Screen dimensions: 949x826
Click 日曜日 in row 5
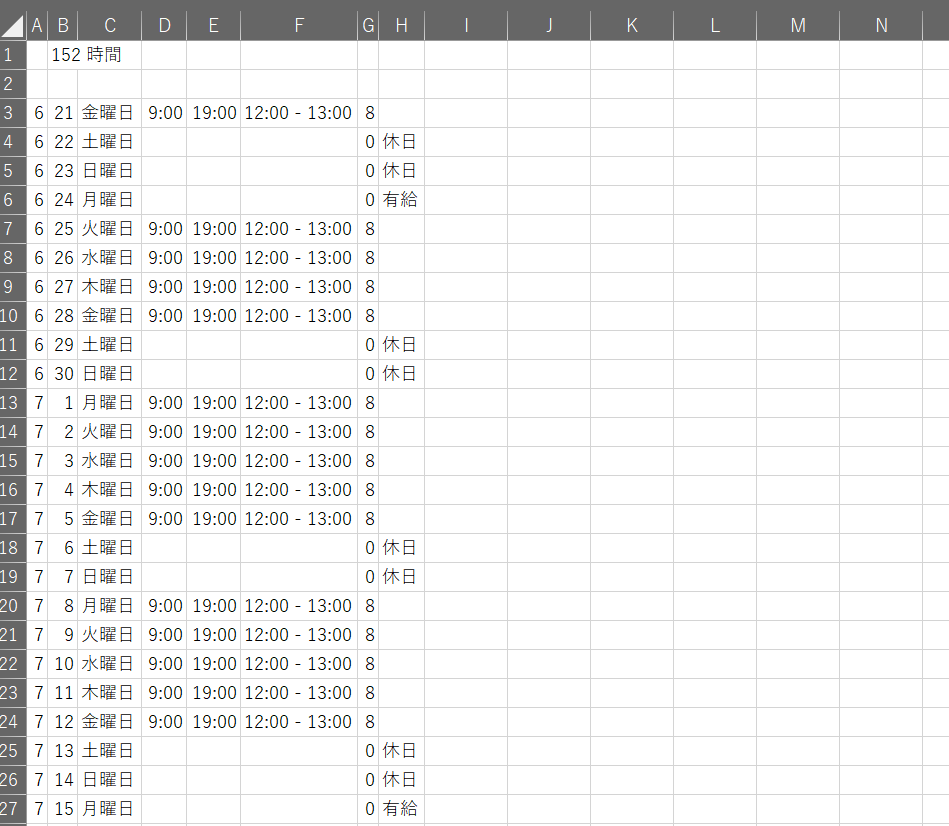pyautogui.click(x=107, y=171)
